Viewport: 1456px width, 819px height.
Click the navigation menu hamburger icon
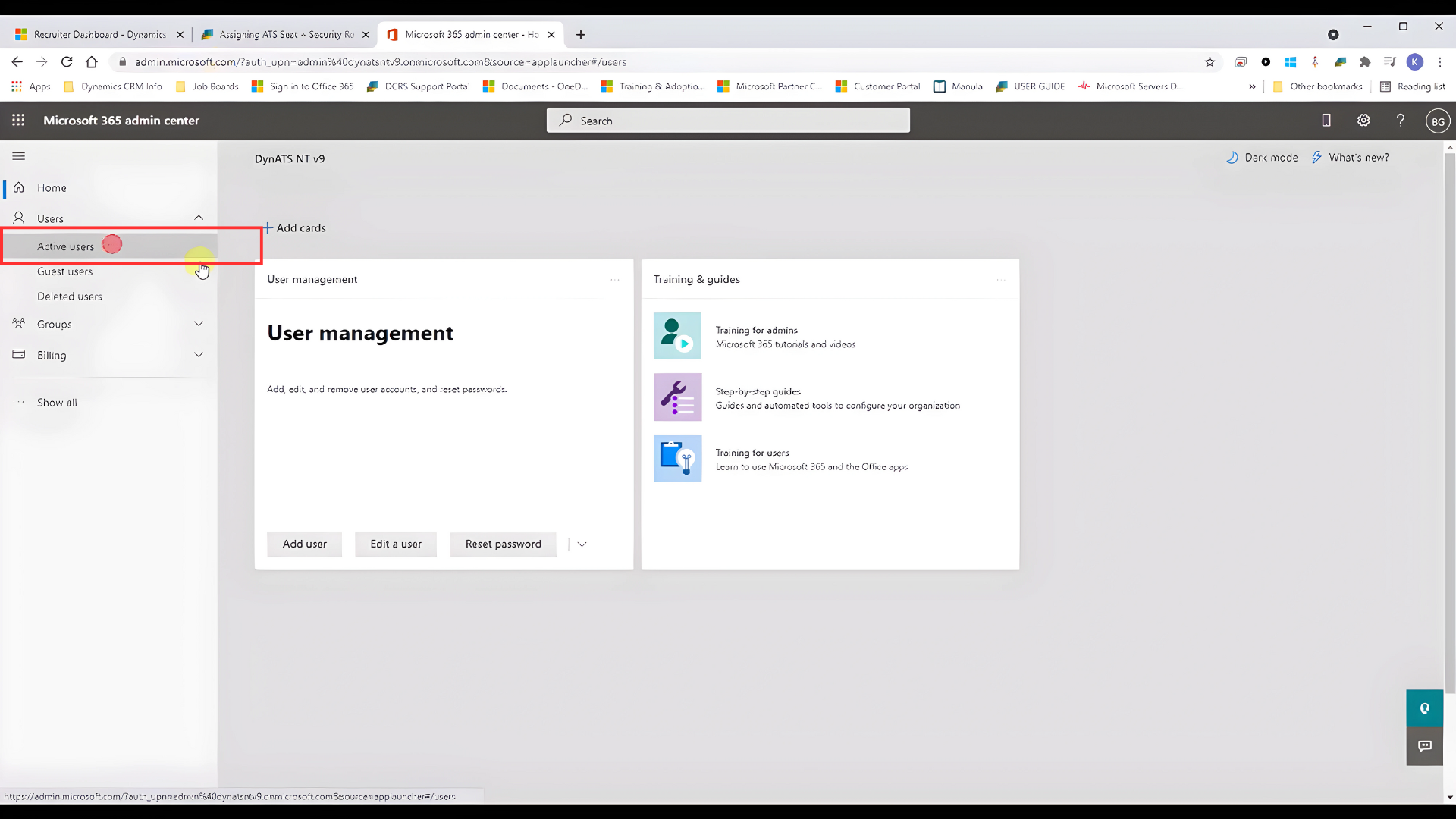click(x=19, y=156)
